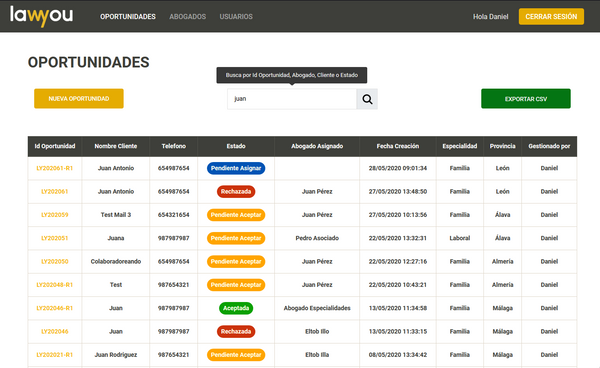Click the Id Oportunidad column header

[x=55, y=146]
